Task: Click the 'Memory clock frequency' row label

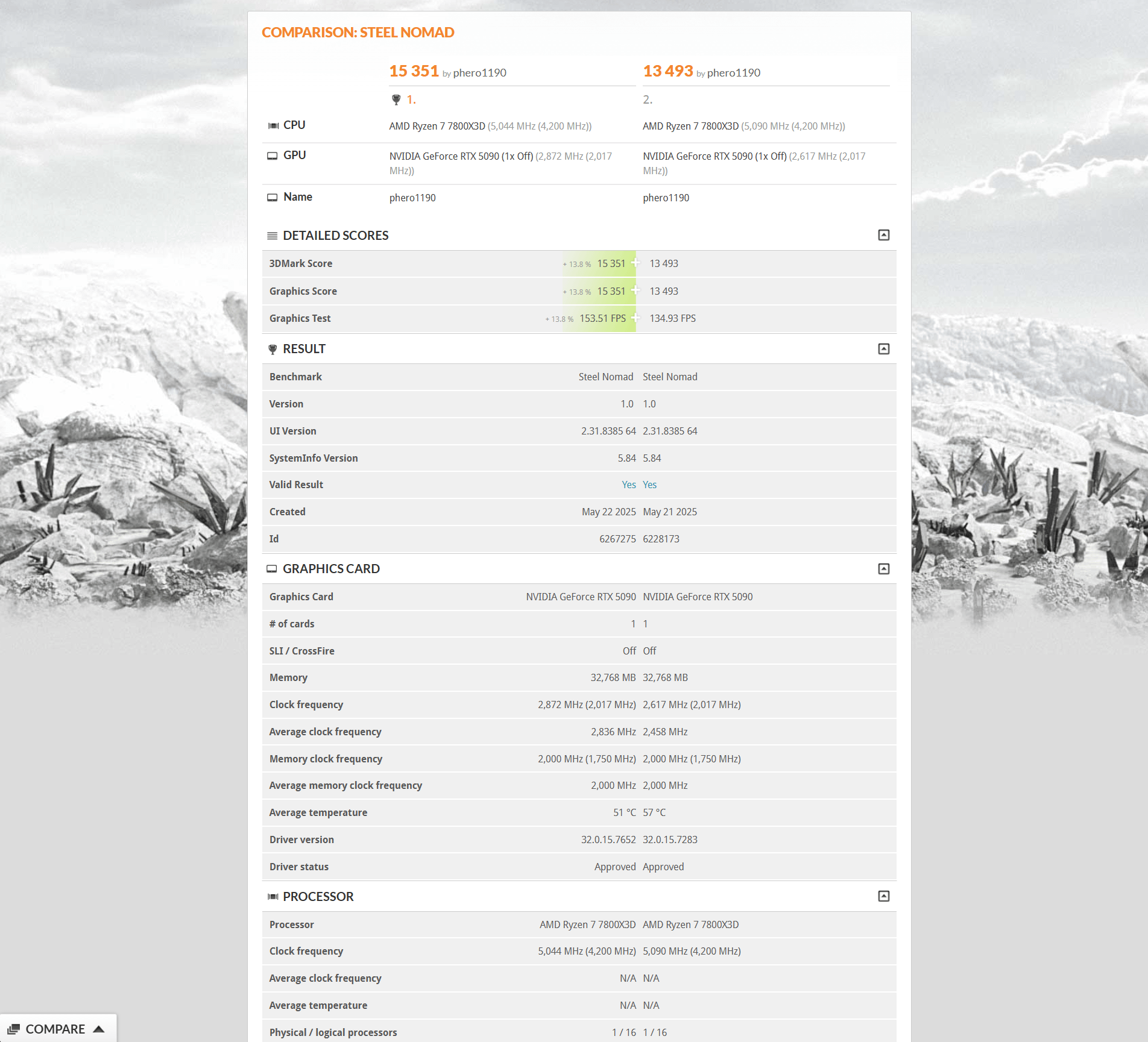Action: [326, 759]
